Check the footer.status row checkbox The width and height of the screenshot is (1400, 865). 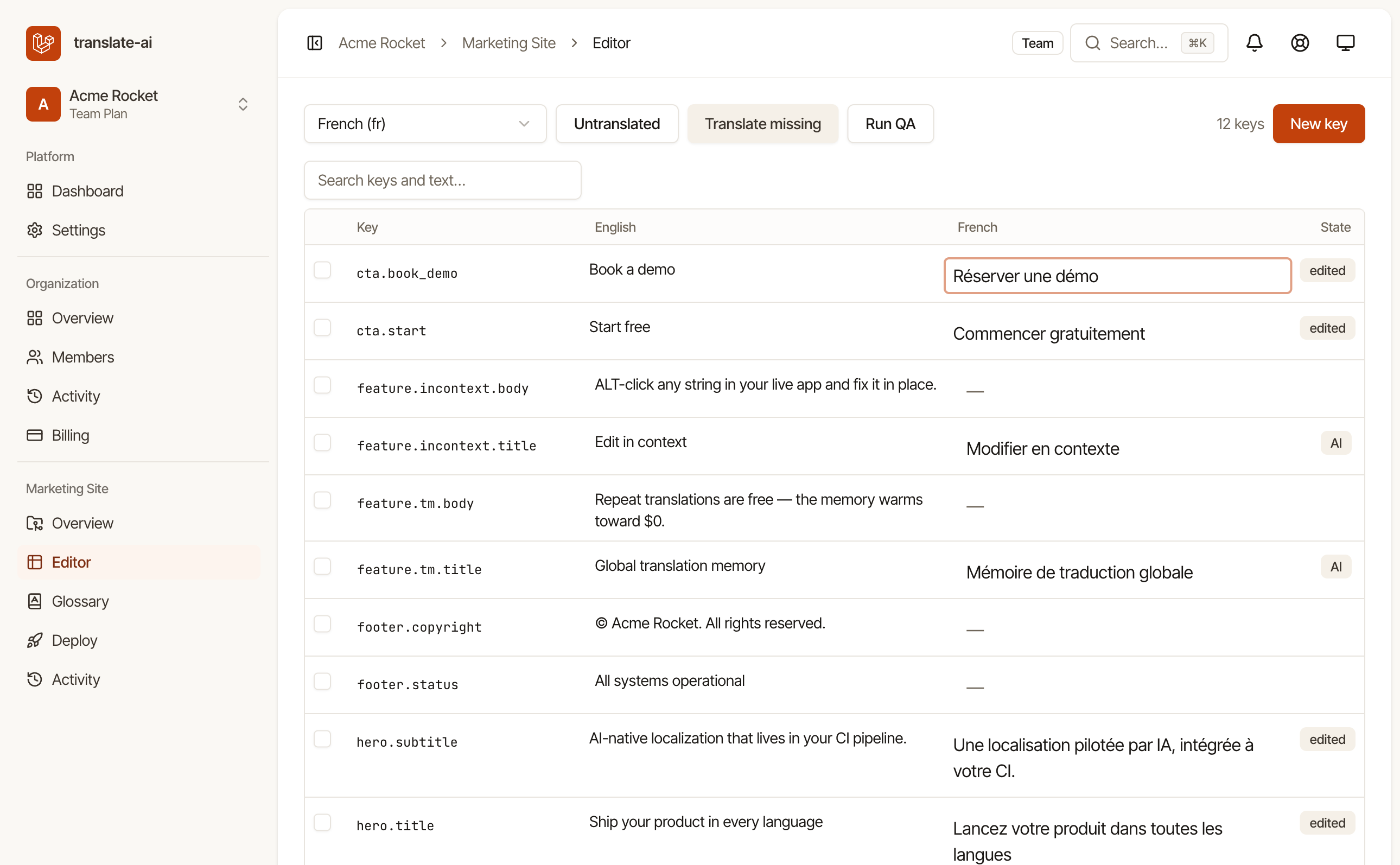[322, 682]
